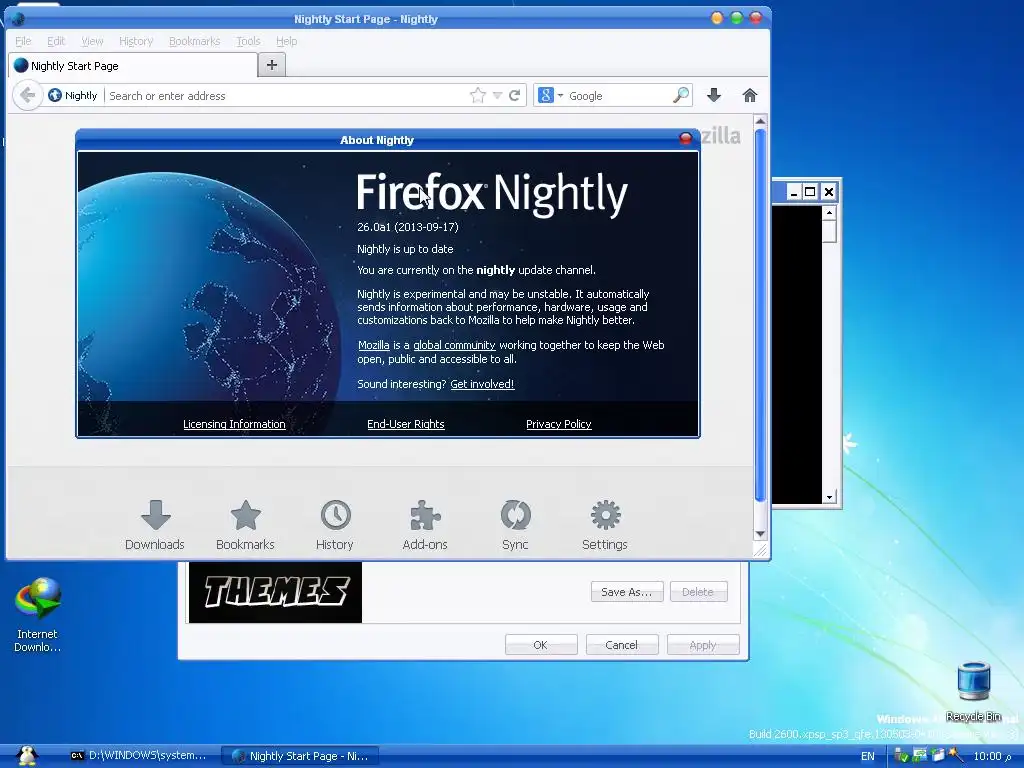
Task: Click the Get involved! link
Action: [x=482, y=384]
